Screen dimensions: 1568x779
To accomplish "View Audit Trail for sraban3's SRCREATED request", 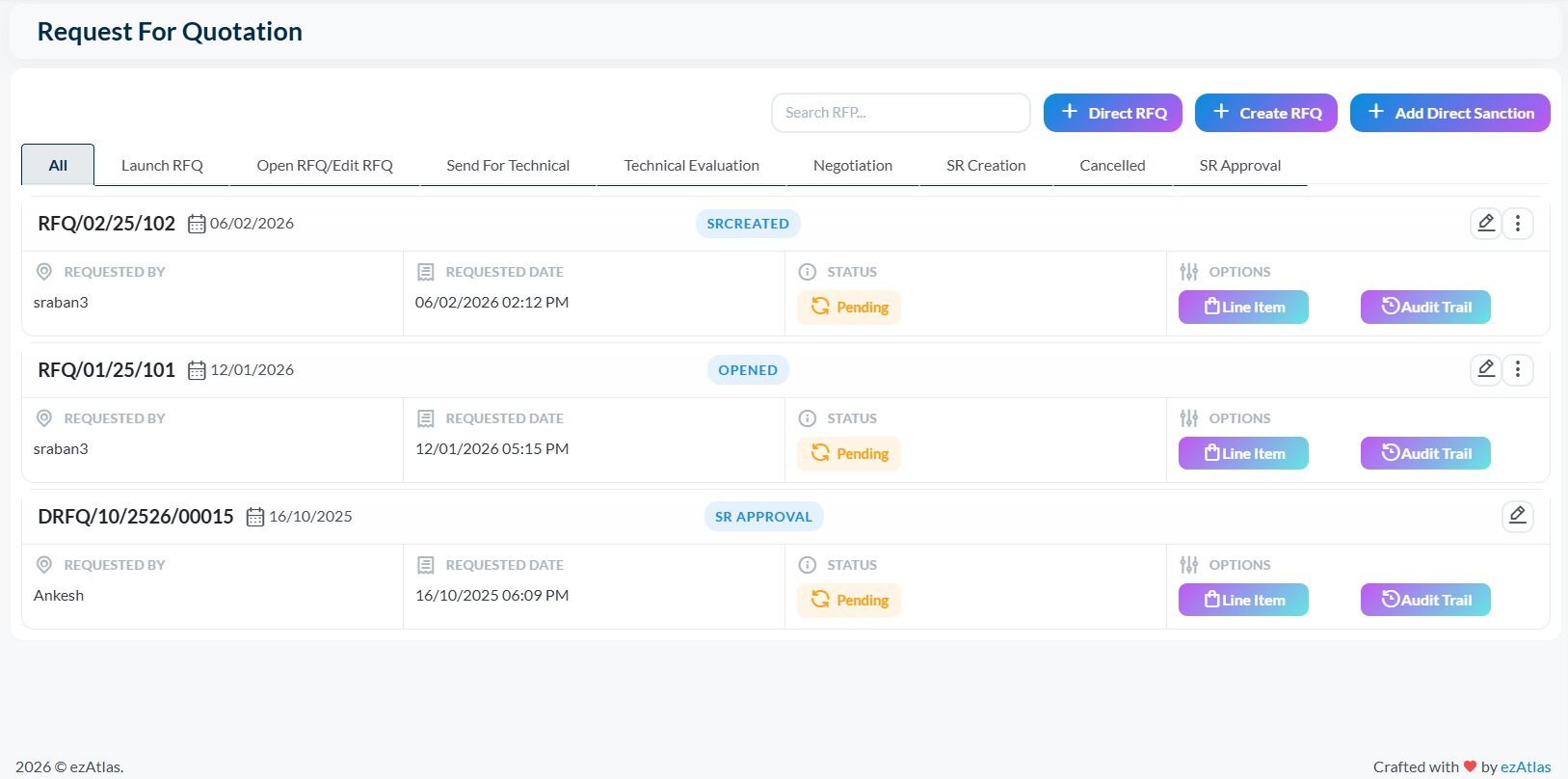I will [x=1425, y=308].
